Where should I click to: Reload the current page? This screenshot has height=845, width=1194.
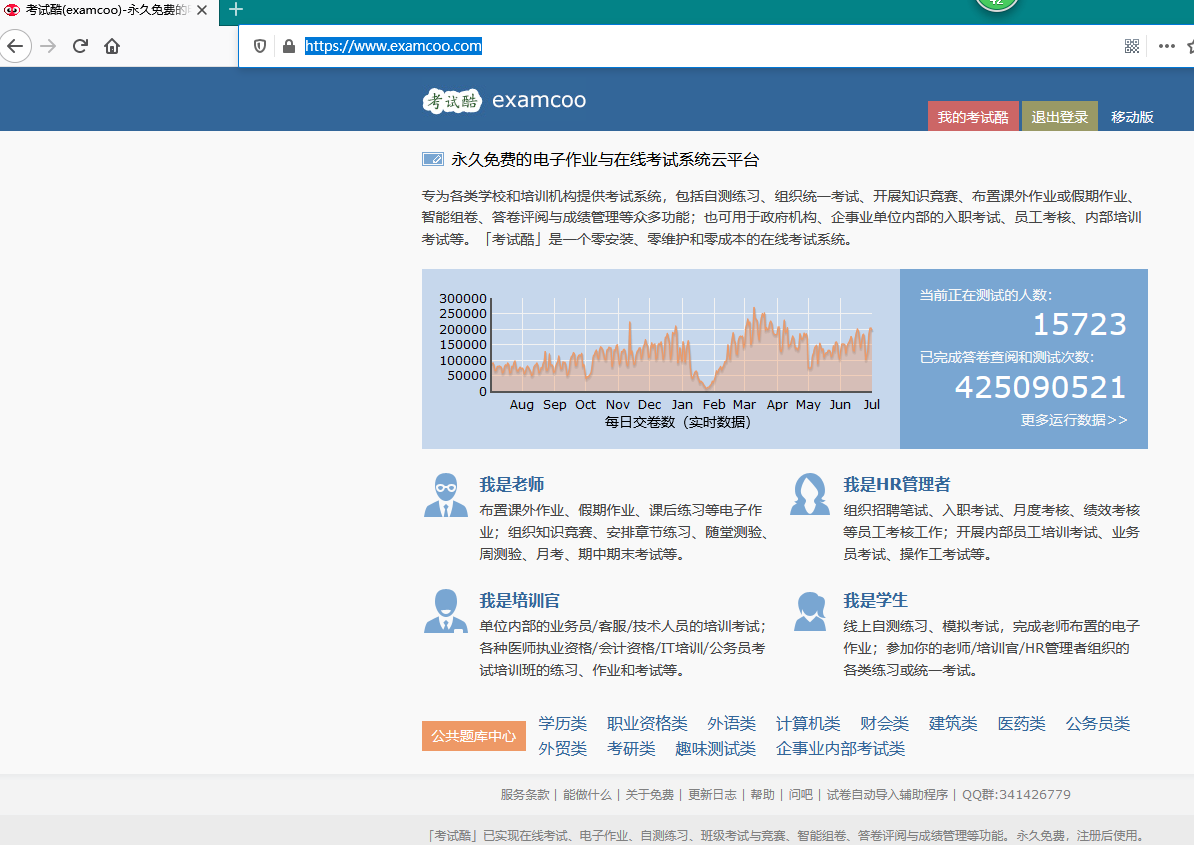click(x=80, y=46)
